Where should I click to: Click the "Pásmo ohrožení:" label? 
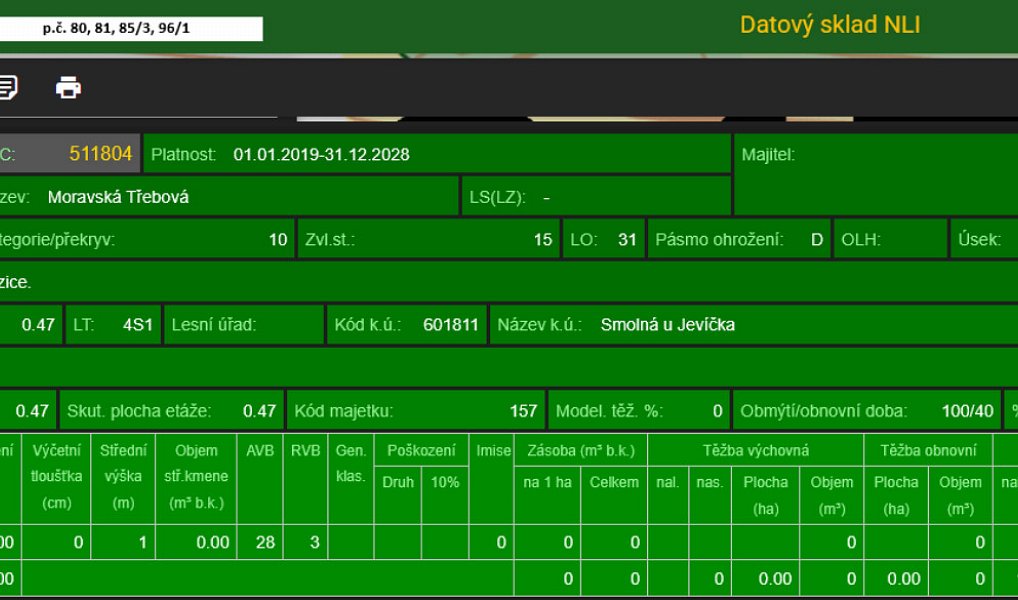tap(719, 240)
